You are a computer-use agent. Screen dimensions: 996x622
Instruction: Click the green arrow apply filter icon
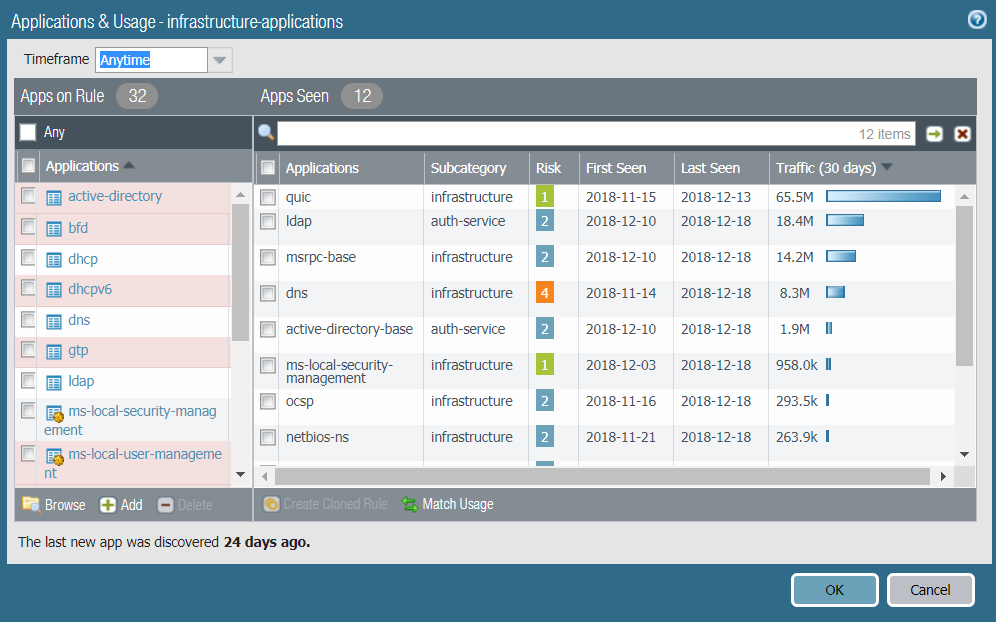click(x=934, y=134)
